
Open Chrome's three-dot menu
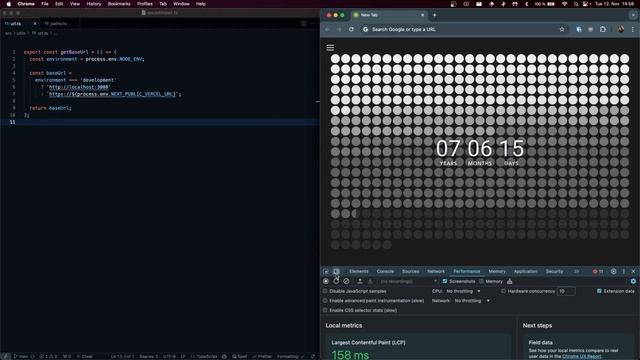click(x=633, y=29)
